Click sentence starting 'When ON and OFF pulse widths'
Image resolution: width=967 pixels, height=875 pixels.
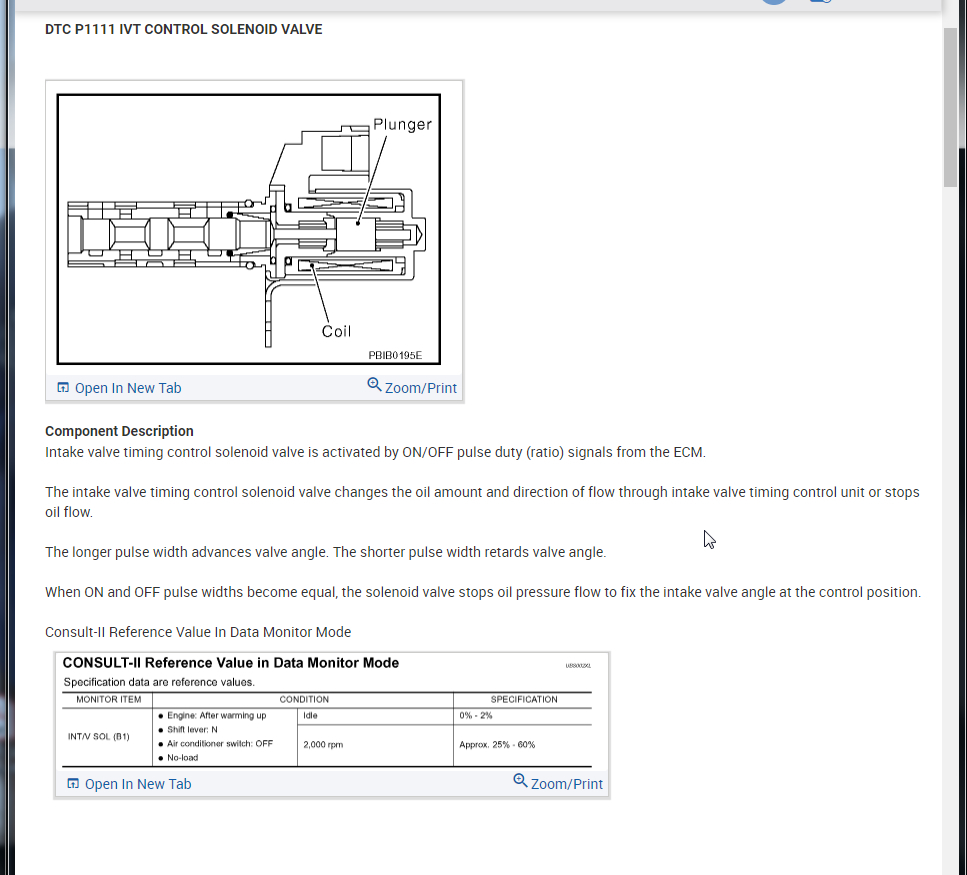pyautogui.click(x=483, y=592)
